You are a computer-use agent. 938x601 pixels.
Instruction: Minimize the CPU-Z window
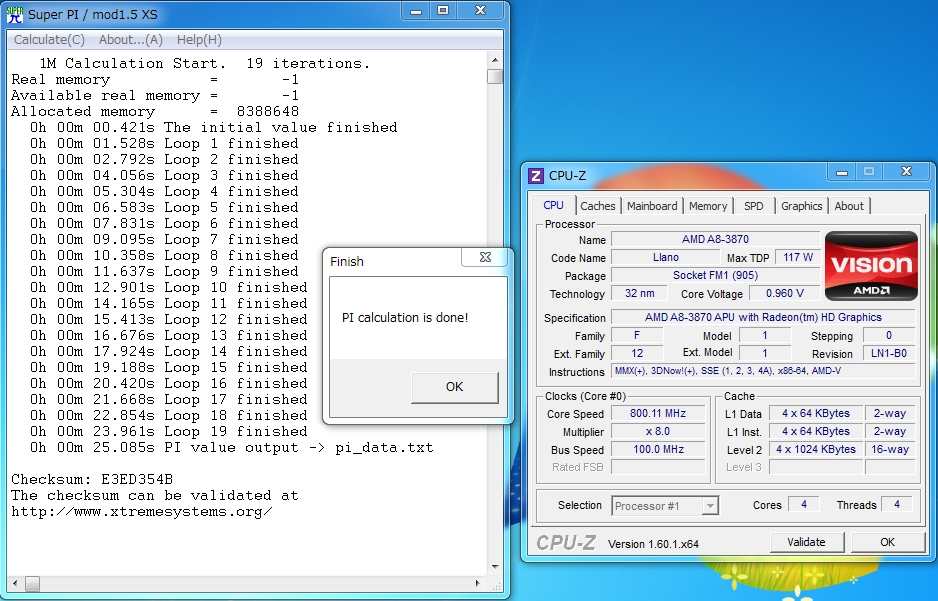[842, 172]
